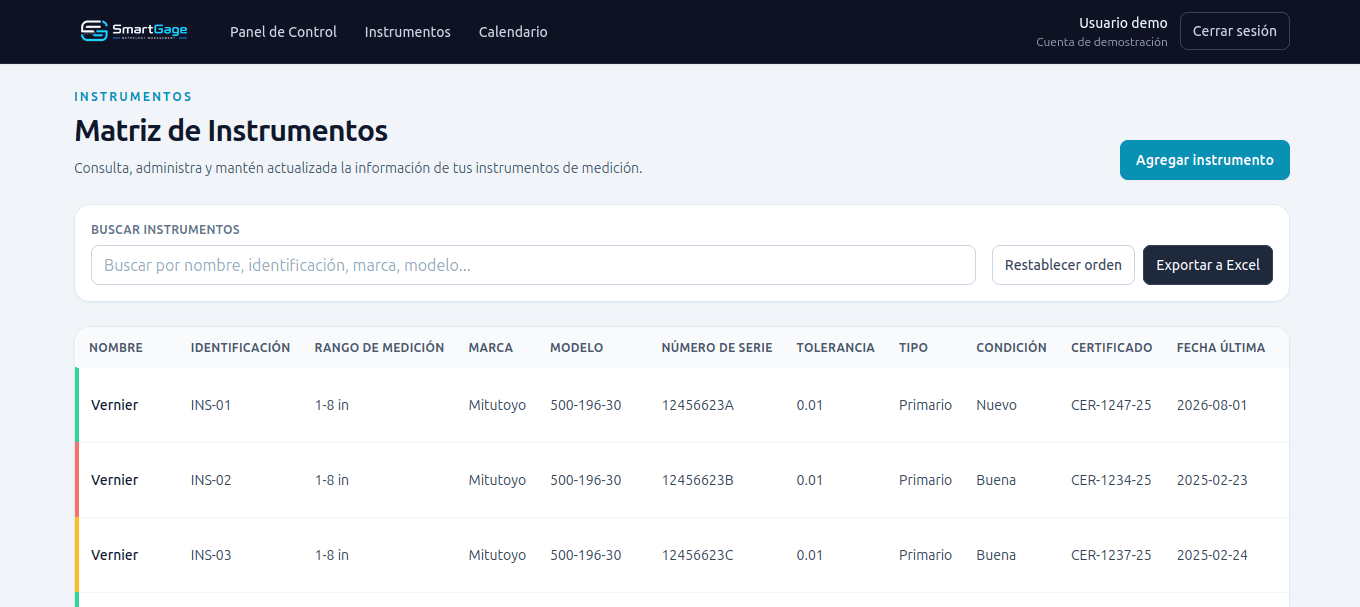Sort by the Marca column header

[x=490, y=348]
